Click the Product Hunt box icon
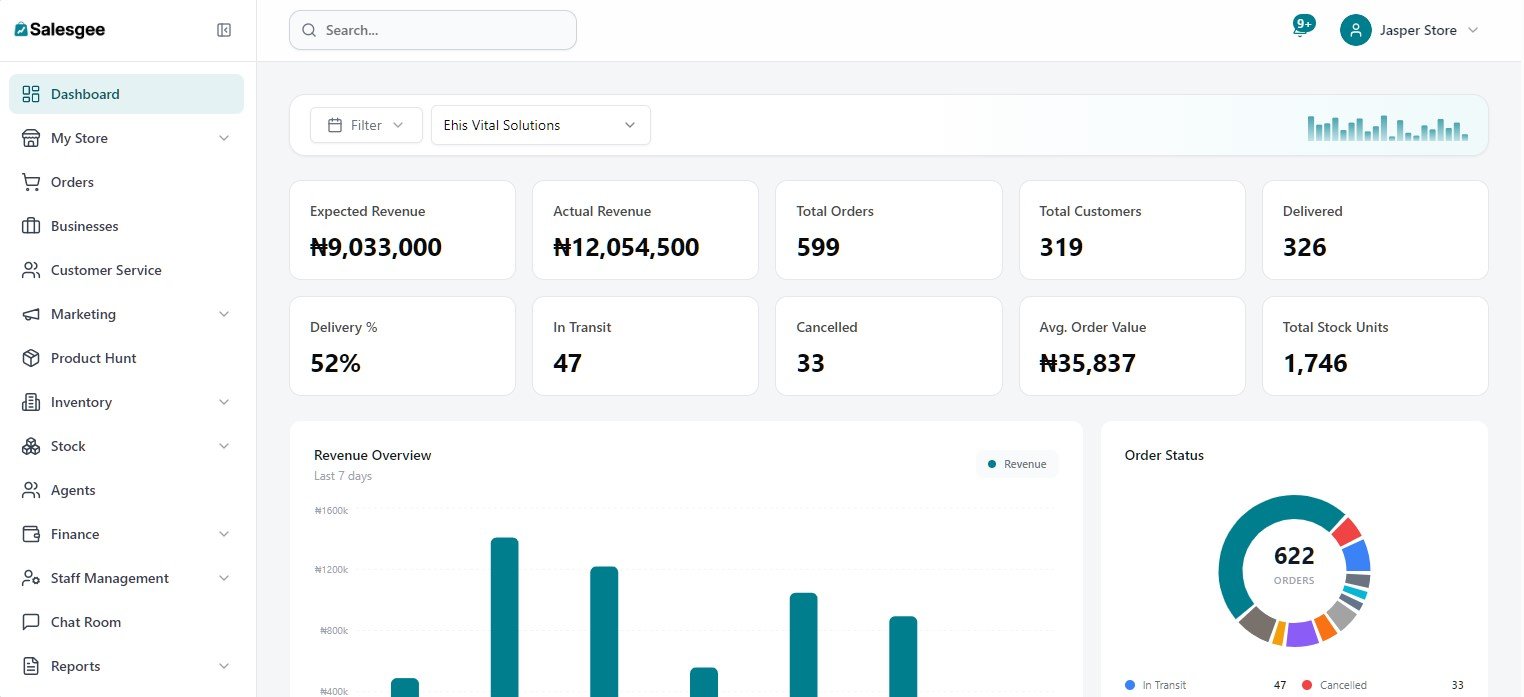Viewport: 1524px width, 697px height. pos(31,358)
